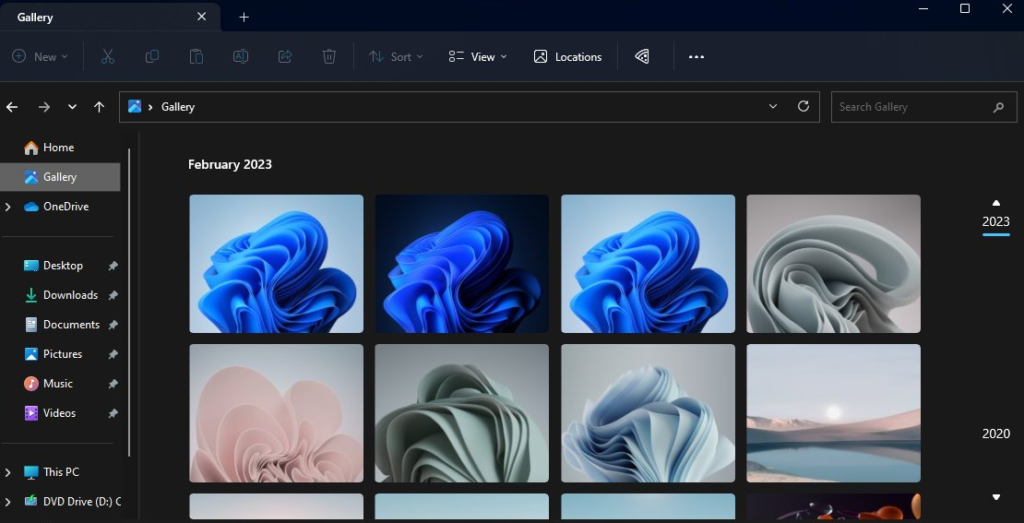Screen dimensions: 1024x523
Task: Click the Cut scissors icon
Action: [x=108, y=57]
